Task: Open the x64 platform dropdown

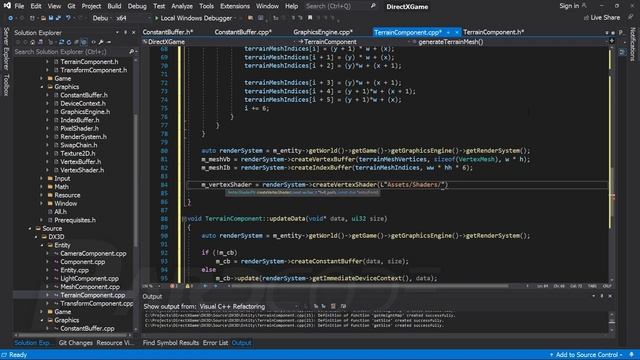Action: click(132, 18)
